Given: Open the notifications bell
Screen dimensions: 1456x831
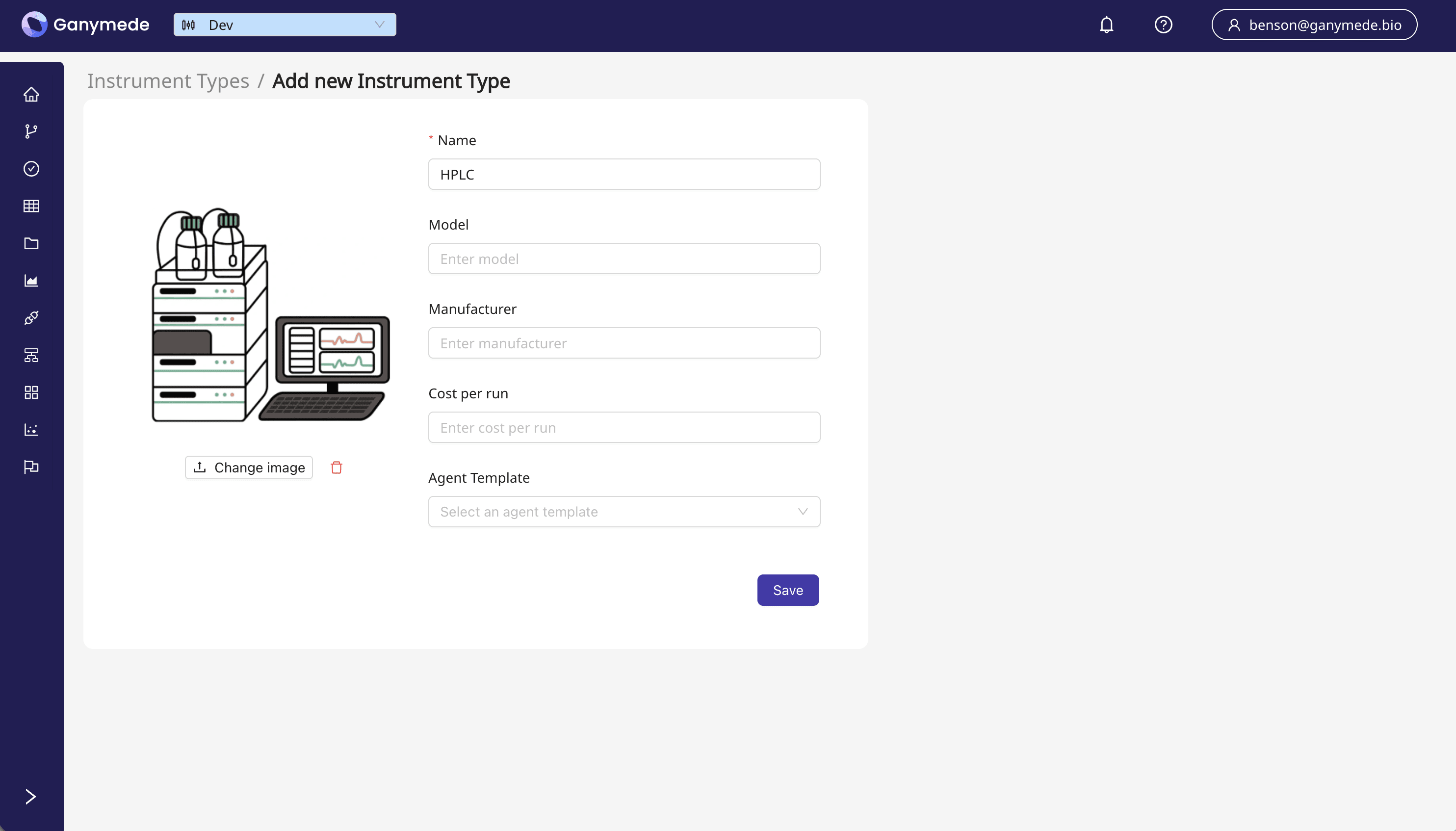Looking at the screenshot, I should (x=1107, y=25).
